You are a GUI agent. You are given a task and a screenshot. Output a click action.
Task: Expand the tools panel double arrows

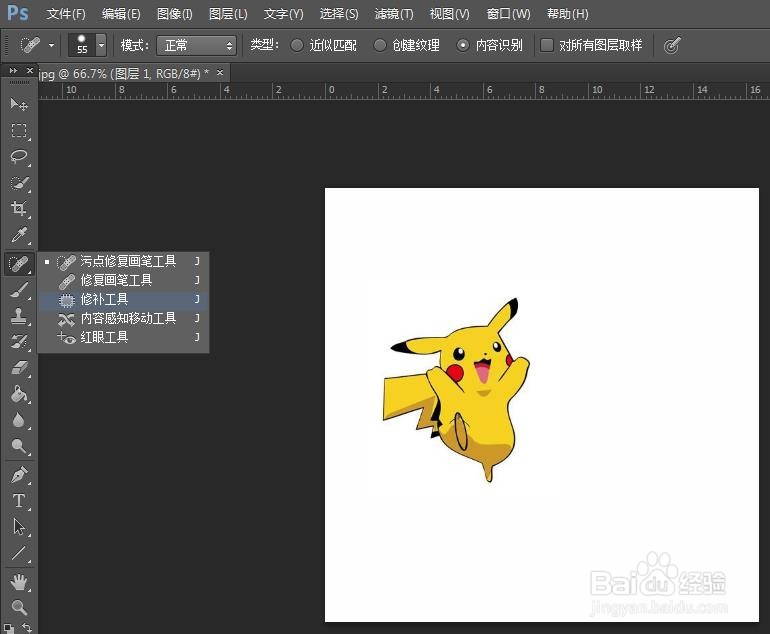pos(13,71)
